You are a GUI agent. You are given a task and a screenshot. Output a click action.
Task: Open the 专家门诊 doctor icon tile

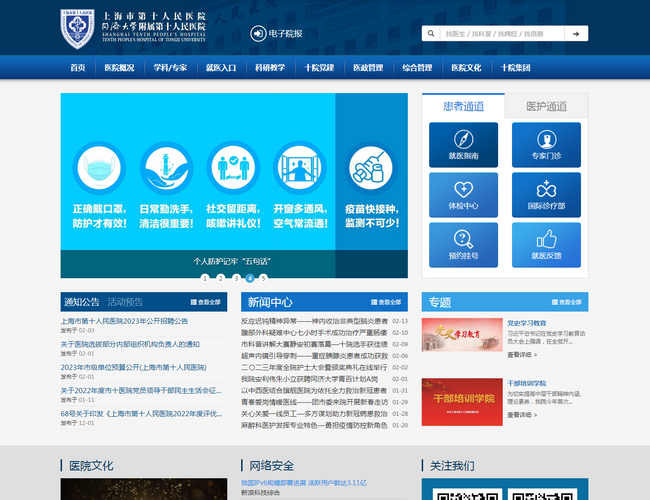[546, 145]
